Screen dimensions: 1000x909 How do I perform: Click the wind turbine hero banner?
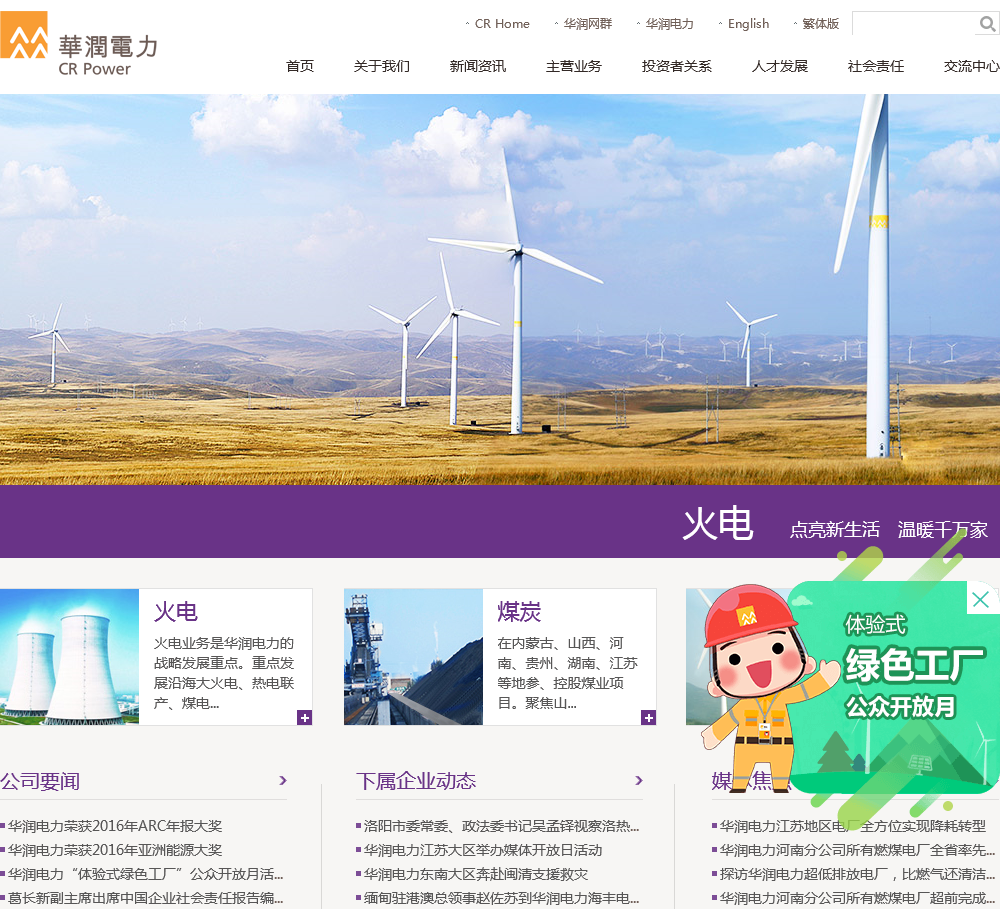(x=500, y=289)
